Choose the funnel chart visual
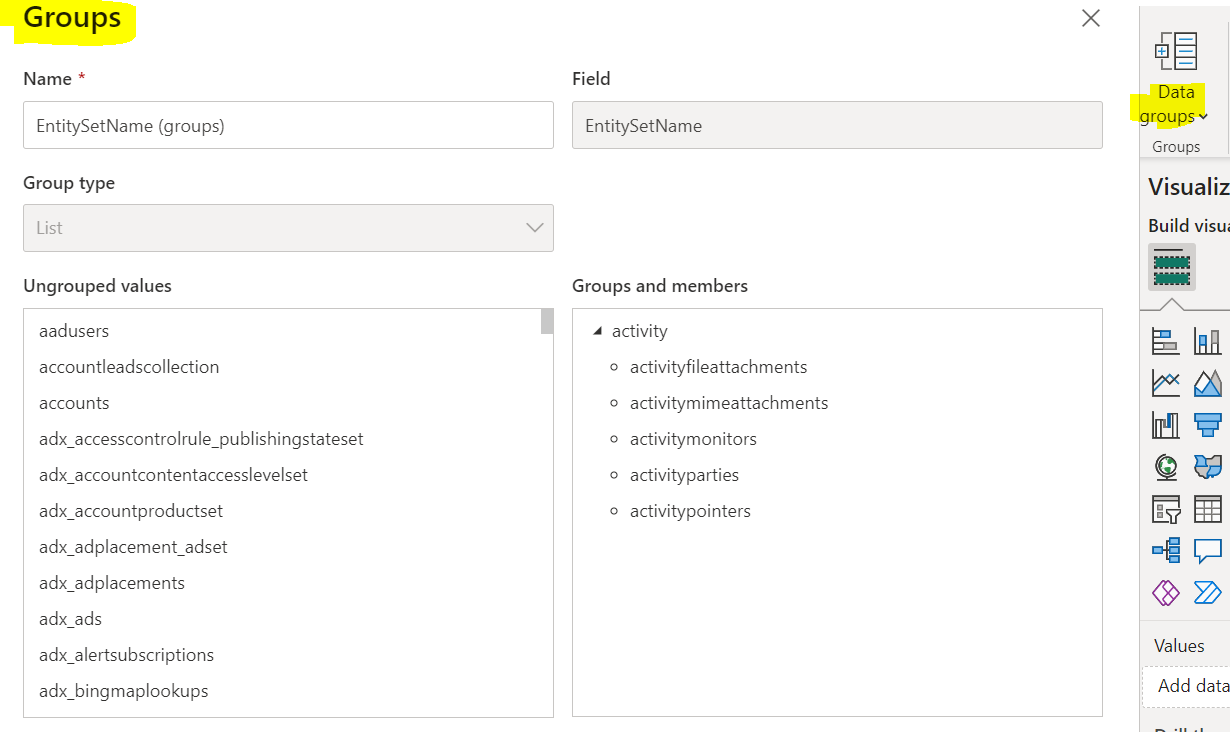This screenshot has height=732, width=1230. pos(1208,425)
